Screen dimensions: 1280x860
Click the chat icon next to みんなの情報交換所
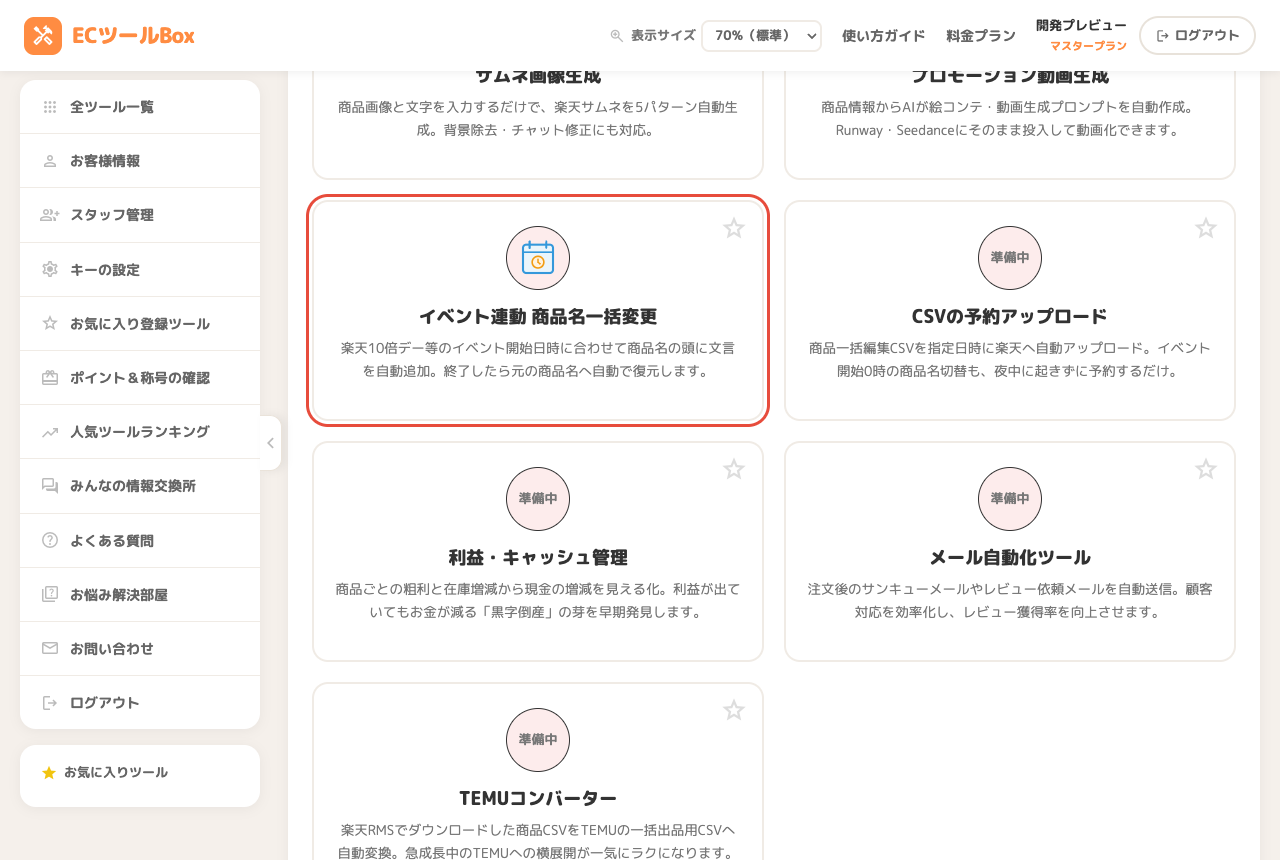(x=50, y=486)
